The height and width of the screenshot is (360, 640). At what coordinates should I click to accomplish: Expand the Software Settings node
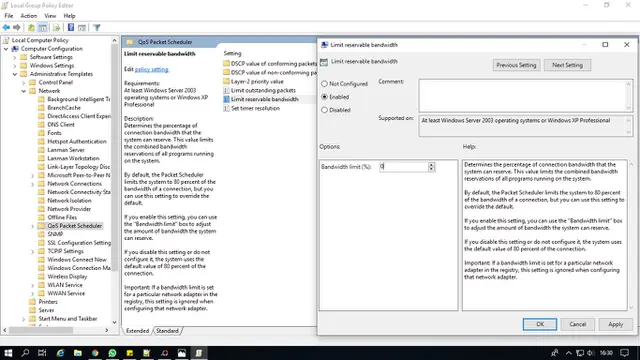coord(15,57)
